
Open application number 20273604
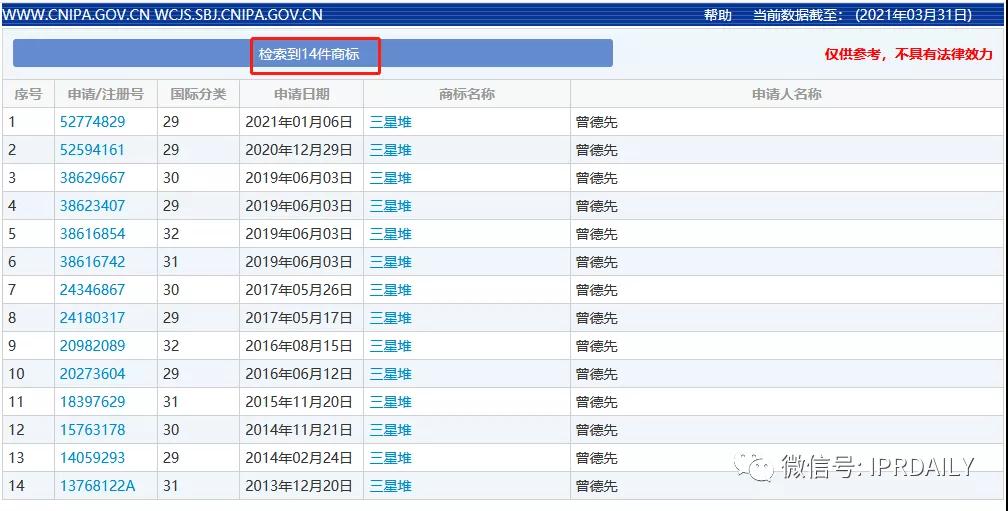coord(93,373)
